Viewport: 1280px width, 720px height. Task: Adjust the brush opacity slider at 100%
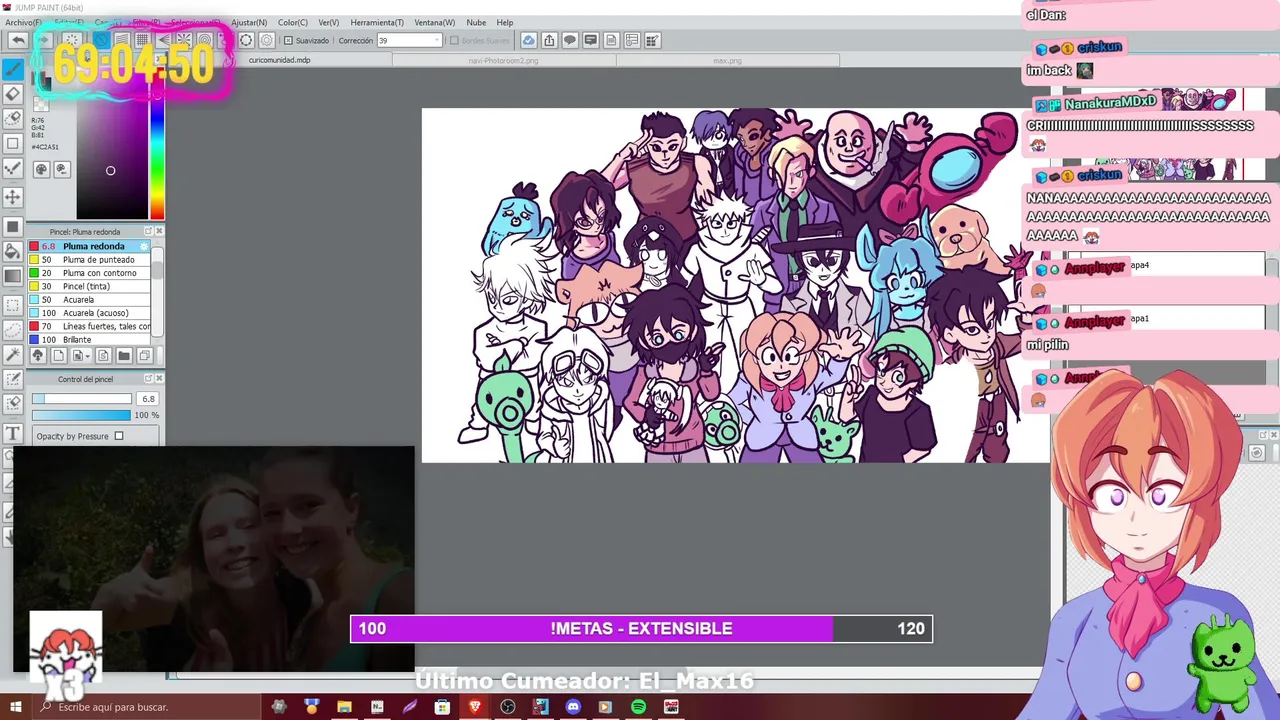click(x=82, y=415)
